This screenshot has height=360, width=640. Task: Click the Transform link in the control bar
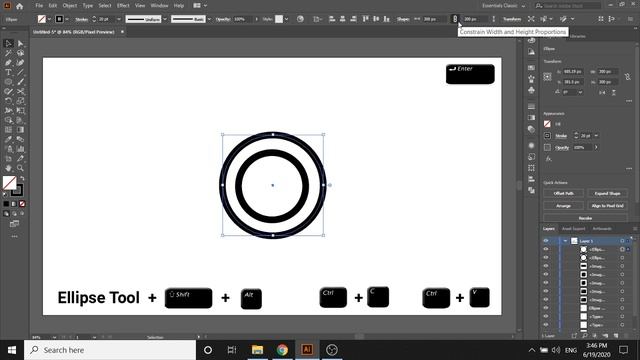(x=512, y=19)
